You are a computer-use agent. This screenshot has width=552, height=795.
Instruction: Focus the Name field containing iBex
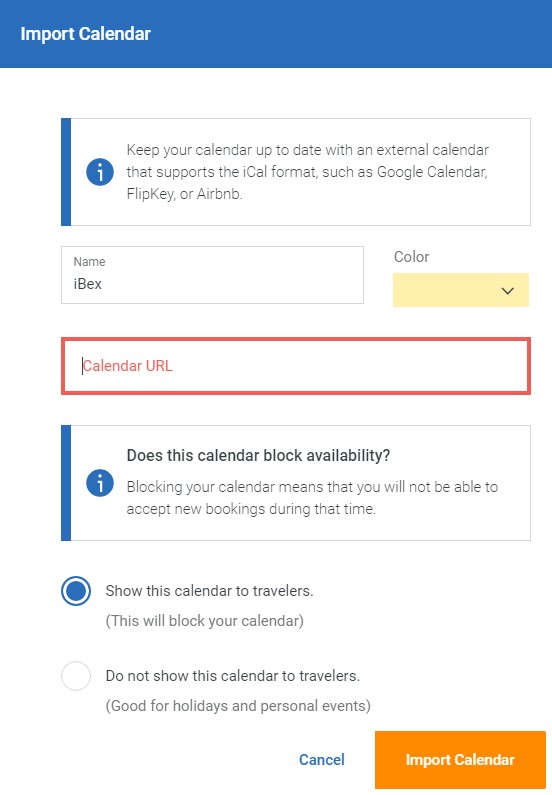tap(212, 275)
